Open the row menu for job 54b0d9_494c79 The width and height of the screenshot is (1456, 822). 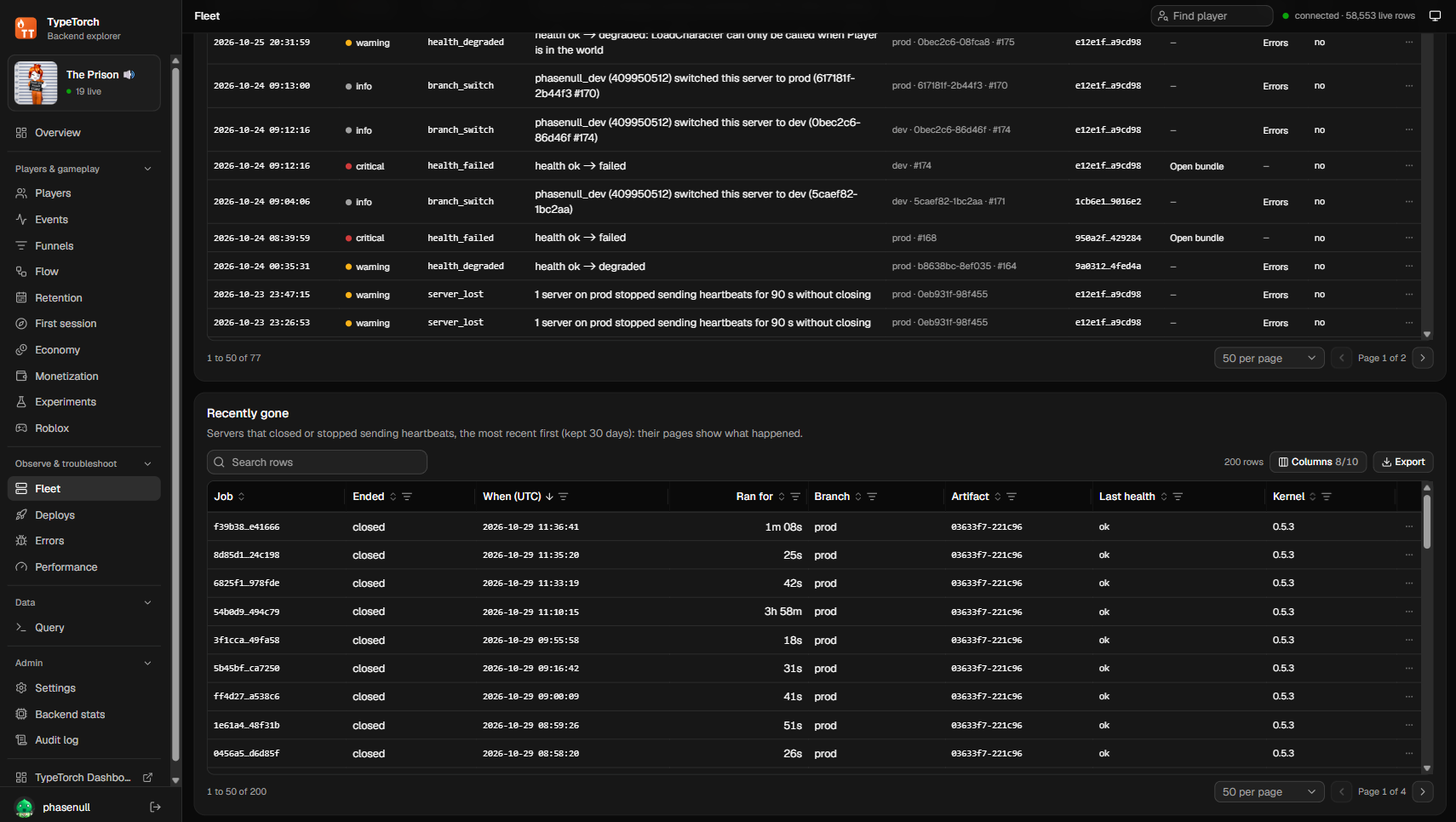tap(1409, 612)
